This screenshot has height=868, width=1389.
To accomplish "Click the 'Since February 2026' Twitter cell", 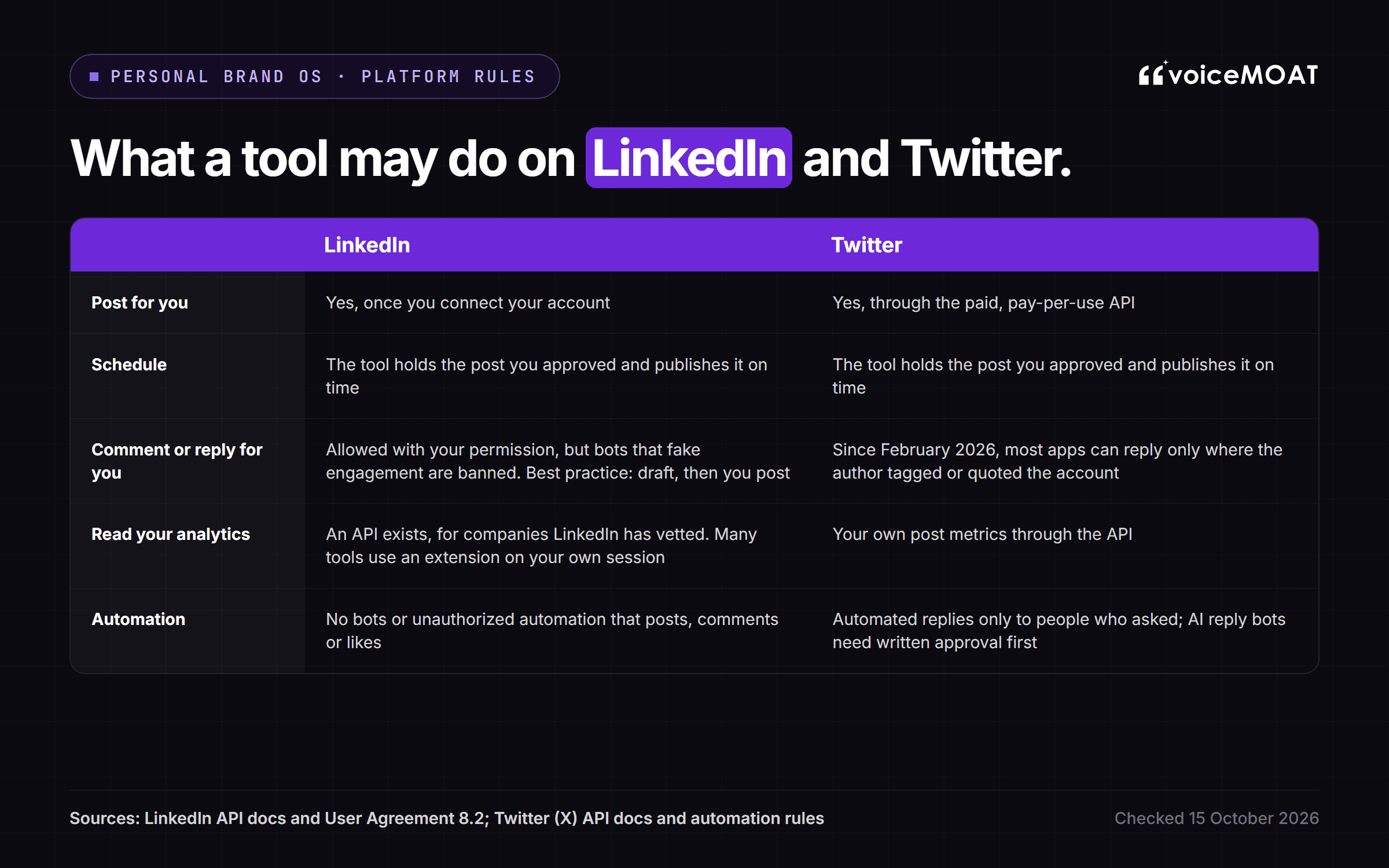I will click(1057, 461).
